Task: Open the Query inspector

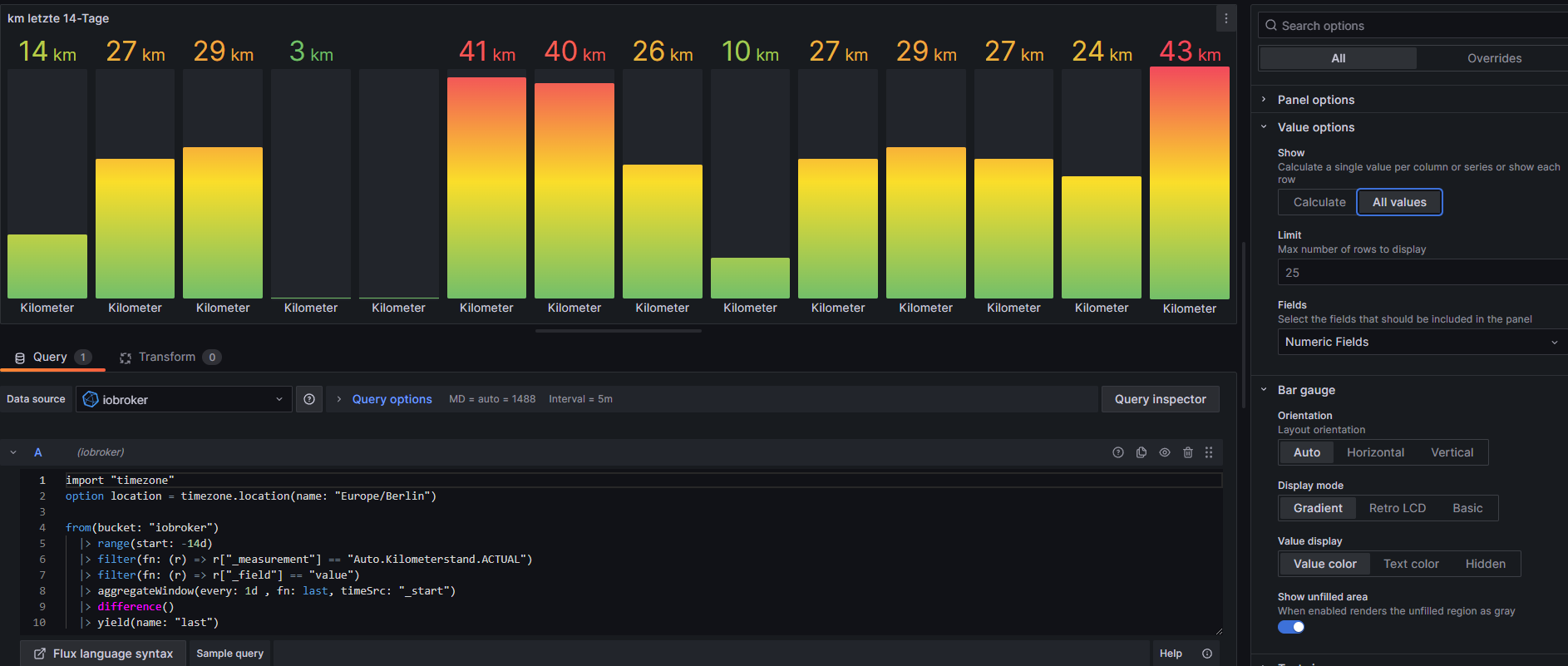Action: [1160, 399]
